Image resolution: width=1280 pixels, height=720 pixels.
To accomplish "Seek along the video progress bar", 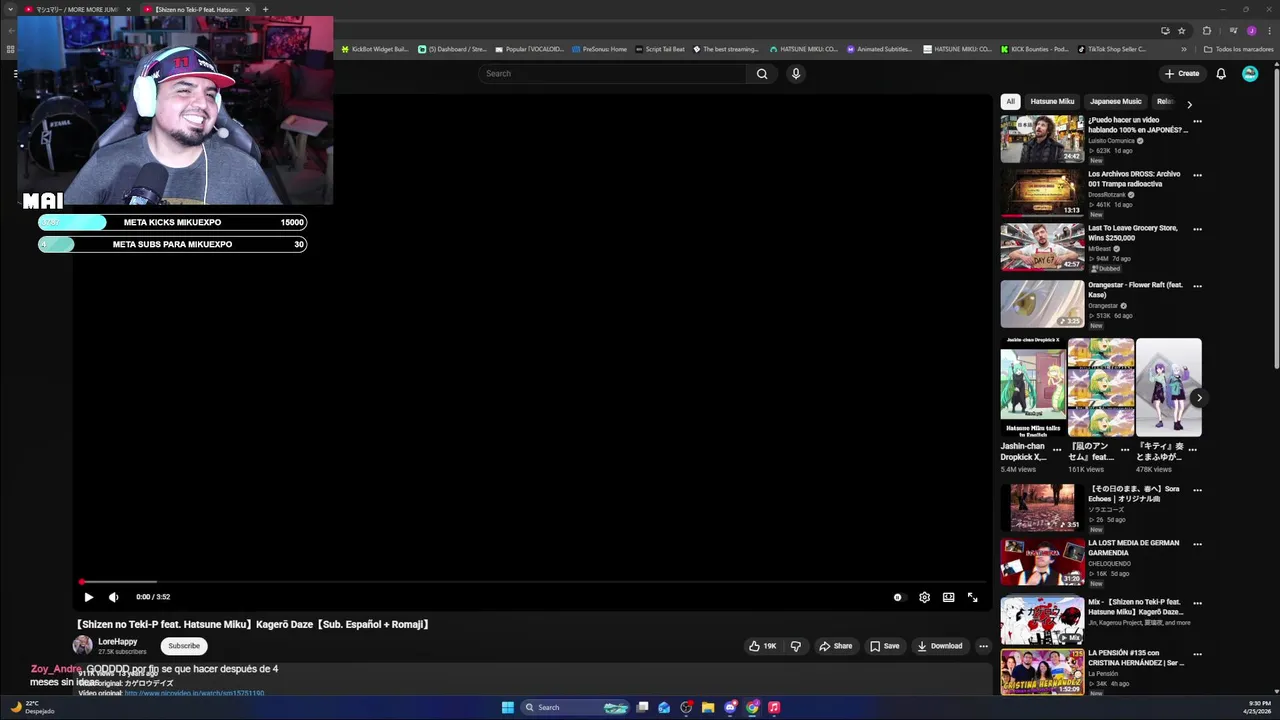I will coord(532,581).
